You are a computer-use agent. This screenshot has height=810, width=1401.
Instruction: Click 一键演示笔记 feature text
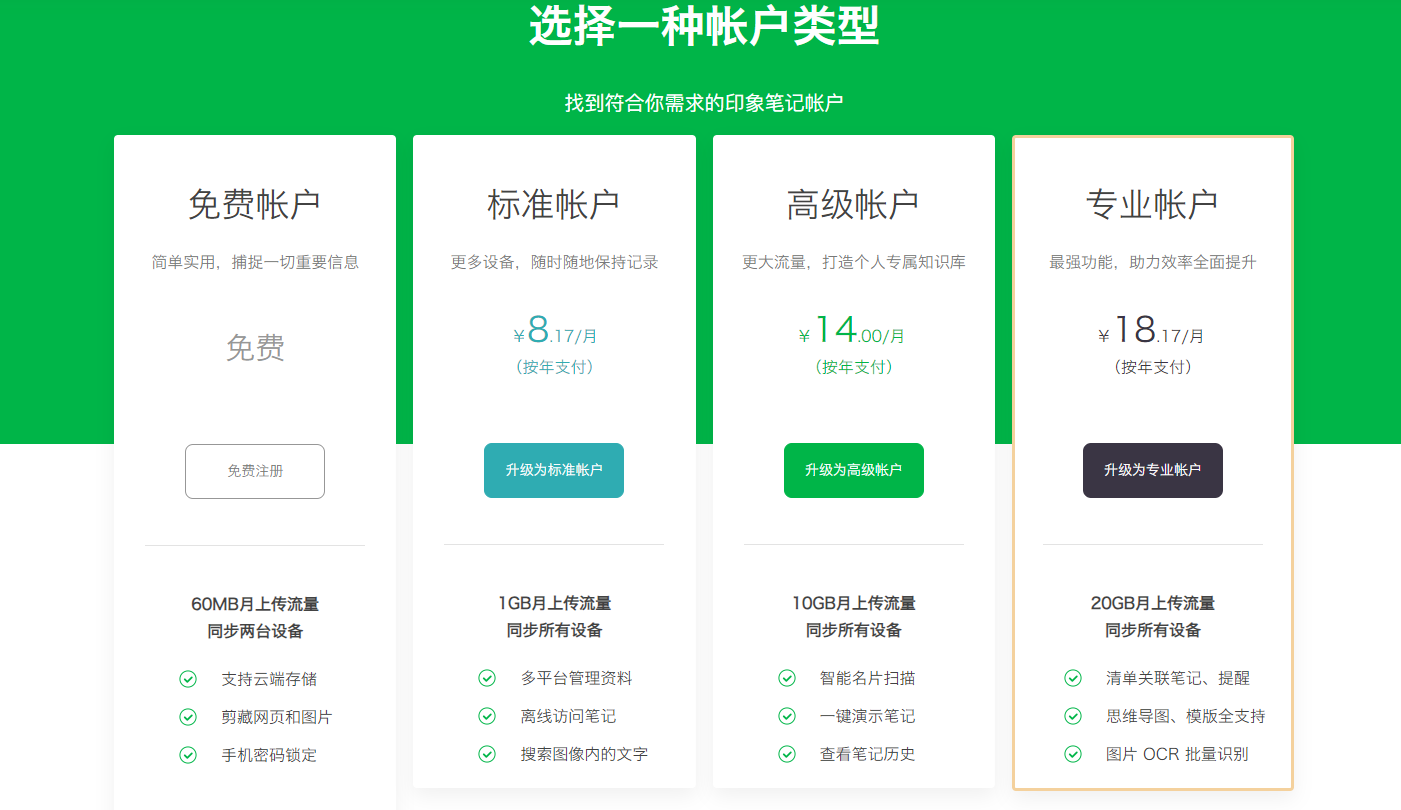tap(868, 716)
